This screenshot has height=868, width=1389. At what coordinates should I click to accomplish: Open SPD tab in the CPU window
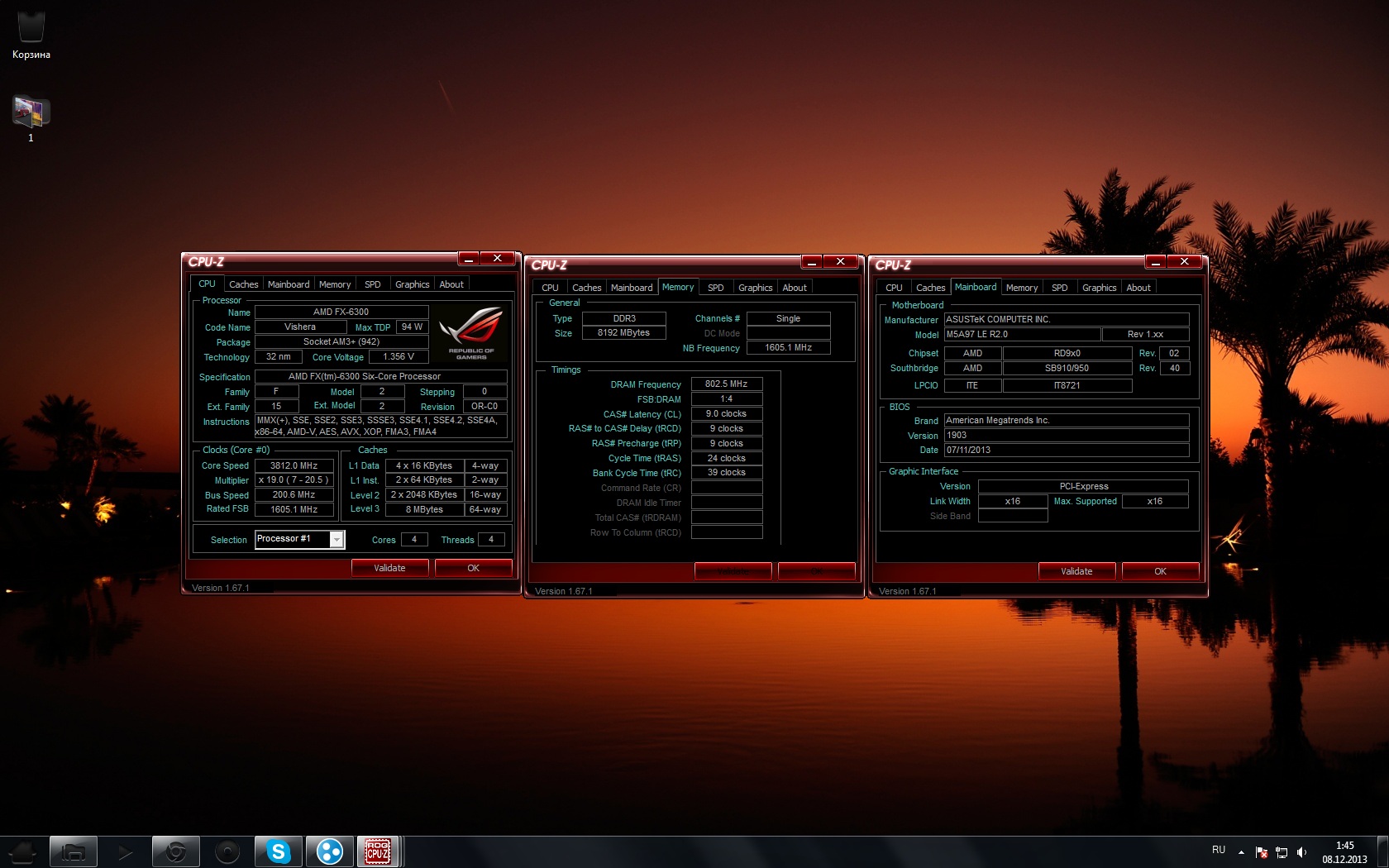pyautogui.click(x=373, y=284)
